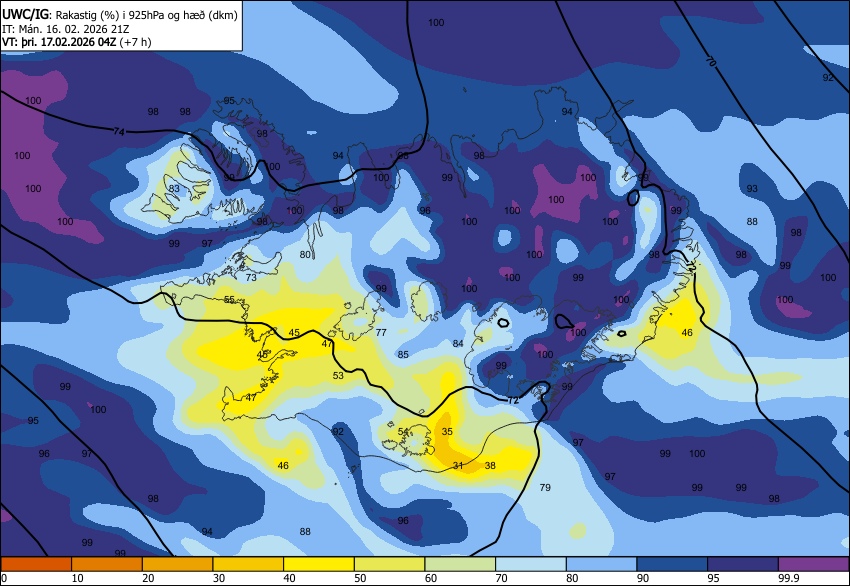Pick the yellow-green 60–70 legend swatch
The image size is (850, 586).
460,564
